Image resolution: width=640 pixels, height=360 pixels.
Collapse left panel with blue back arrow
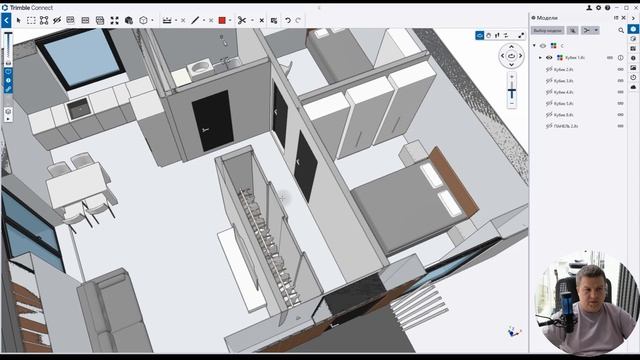pos(6,20)
